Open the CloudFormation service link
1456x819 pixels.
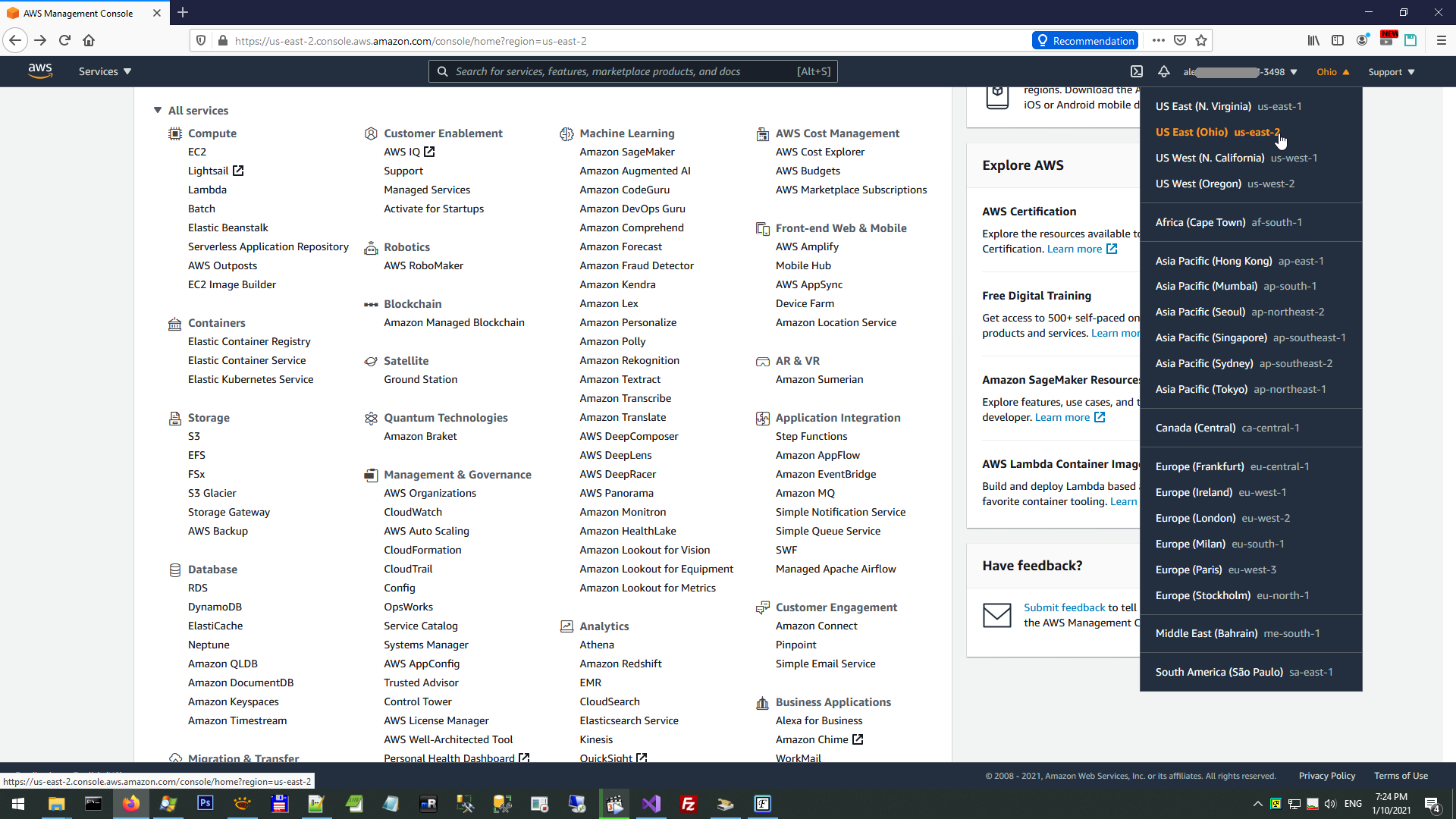422,550
